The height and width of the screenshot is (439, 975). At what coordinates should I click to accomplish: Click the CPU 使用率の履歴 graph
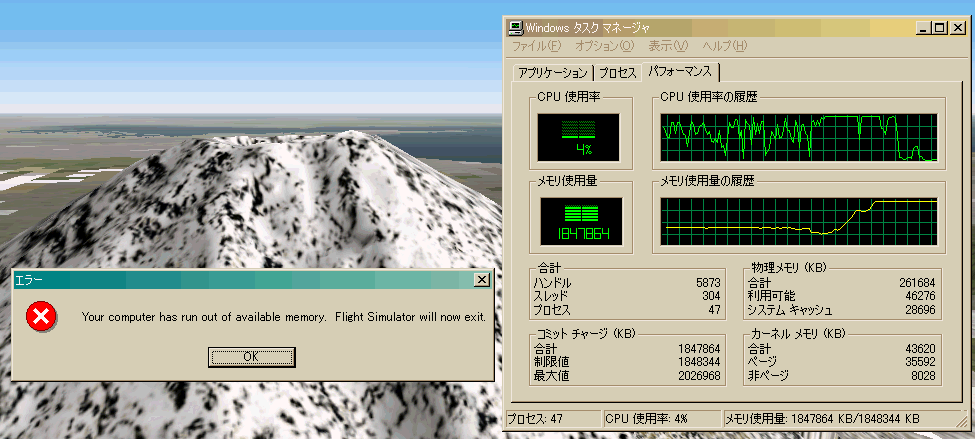coord(798,138)
